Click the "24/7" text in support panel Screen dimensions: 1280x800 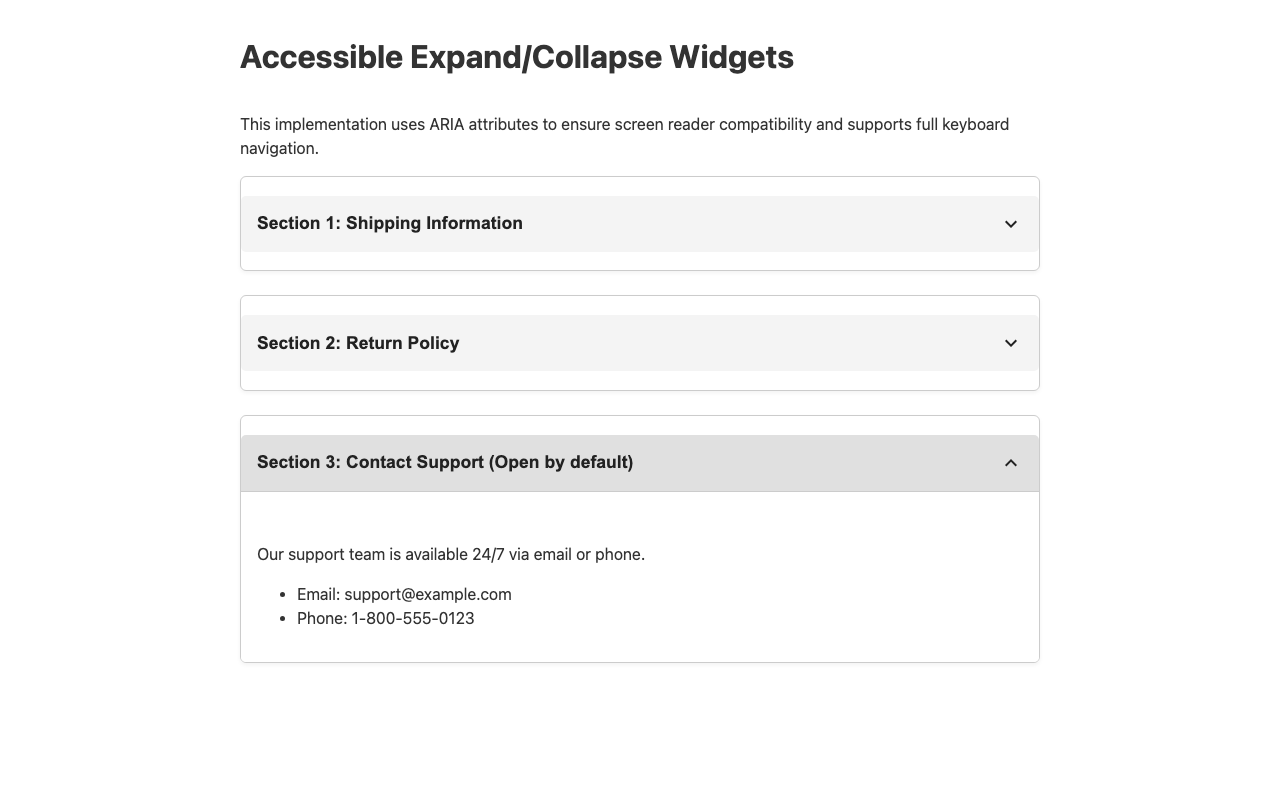(x=488, y=554)
